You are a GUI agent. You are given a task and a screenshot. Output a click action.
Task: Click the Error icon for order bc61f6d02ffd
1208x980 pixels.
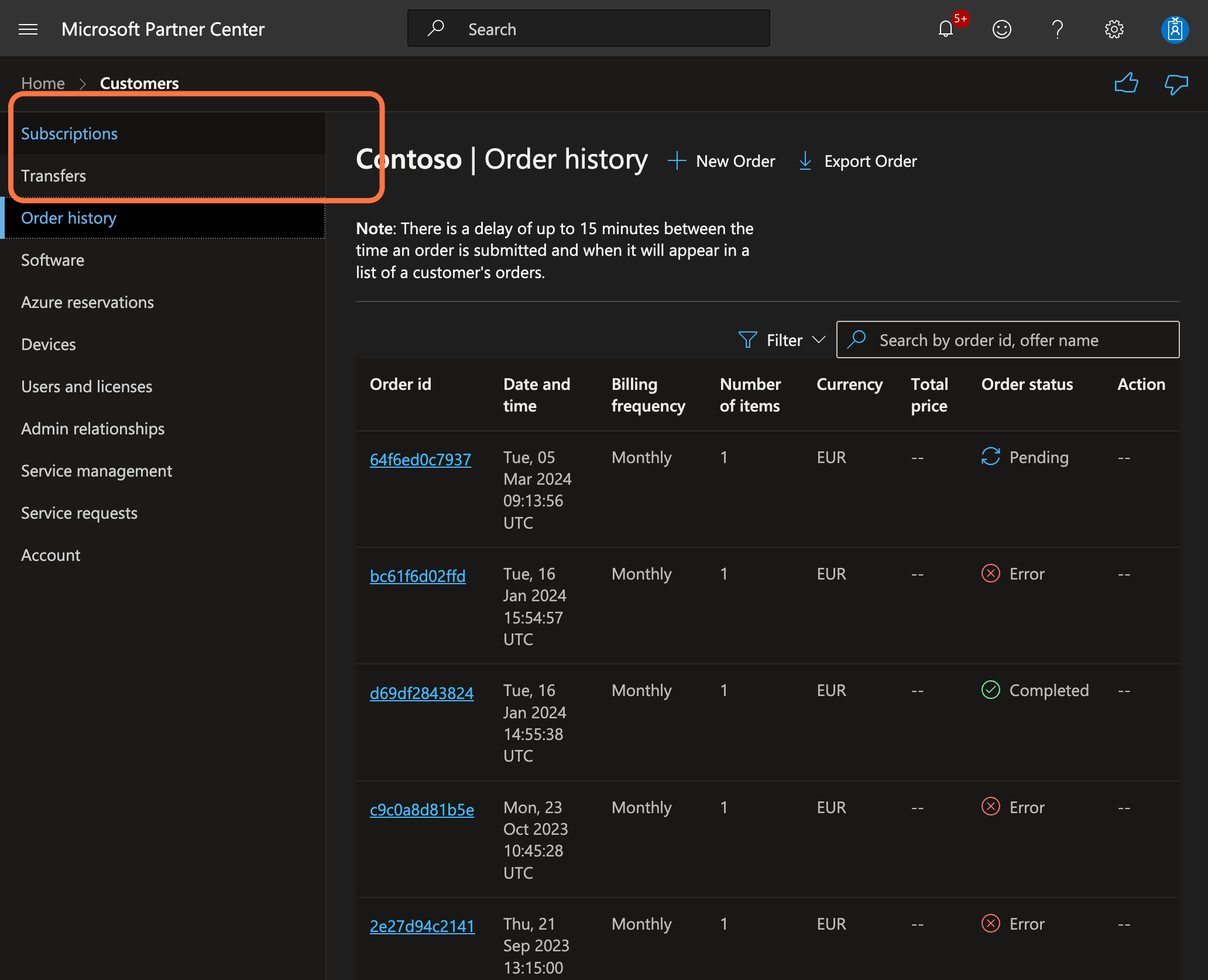pos(990,573)
